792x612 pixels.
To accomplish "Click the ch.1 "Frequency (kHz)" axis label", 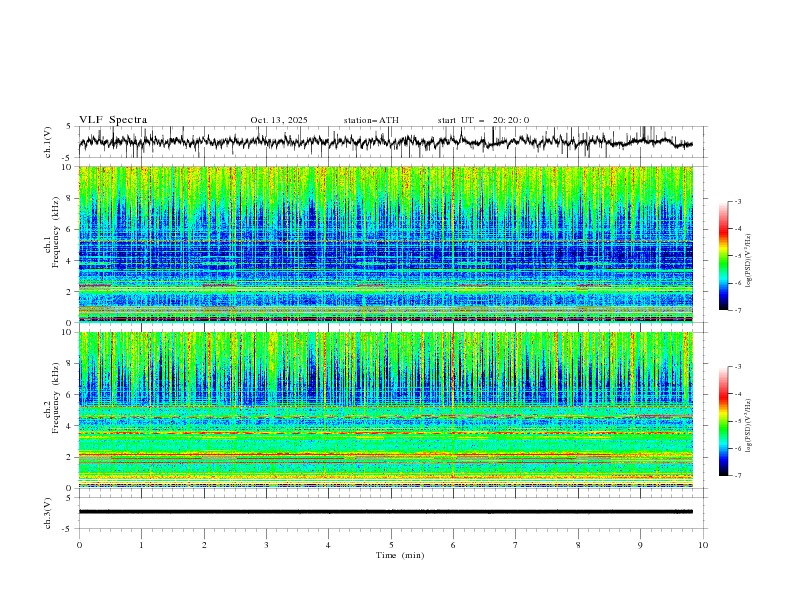I will tap(56, 233).
